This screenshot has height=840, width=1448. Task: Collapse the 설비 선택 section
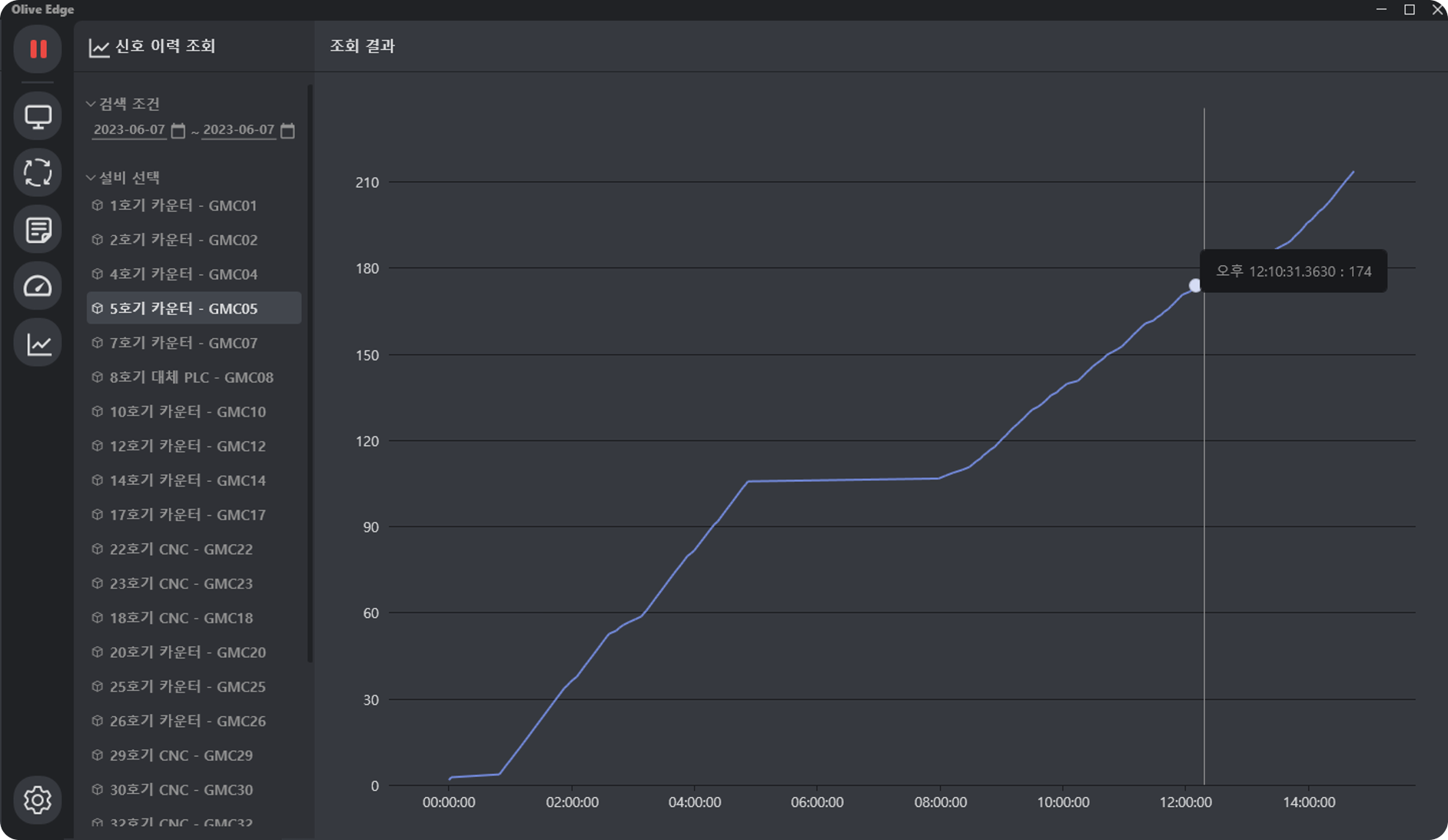pyautogui.click(x=91, y=178)
